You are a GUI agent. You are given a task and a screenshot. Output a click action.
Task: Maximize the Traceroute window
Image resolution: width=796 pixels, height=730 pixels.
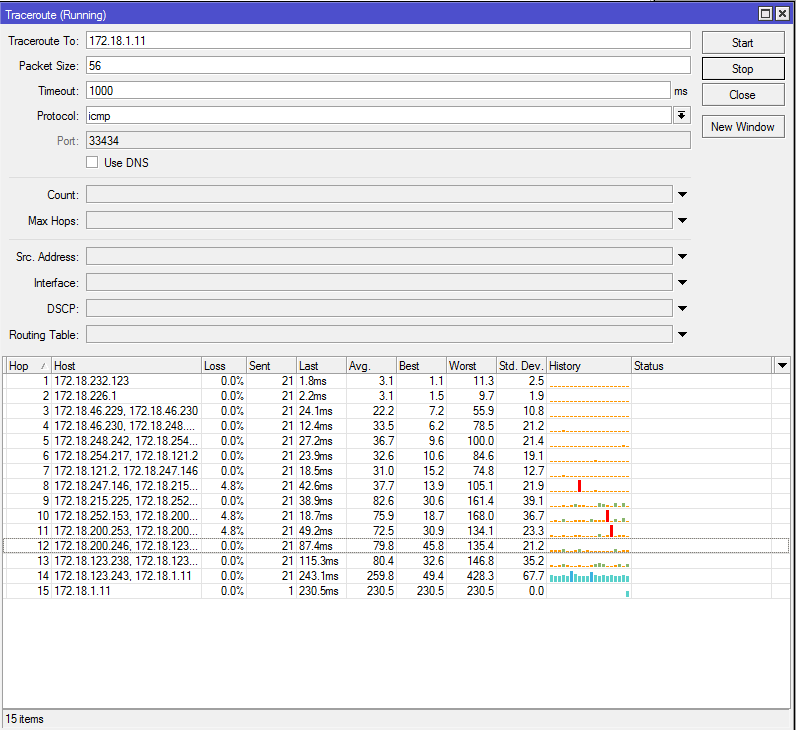tap(766, 14)
